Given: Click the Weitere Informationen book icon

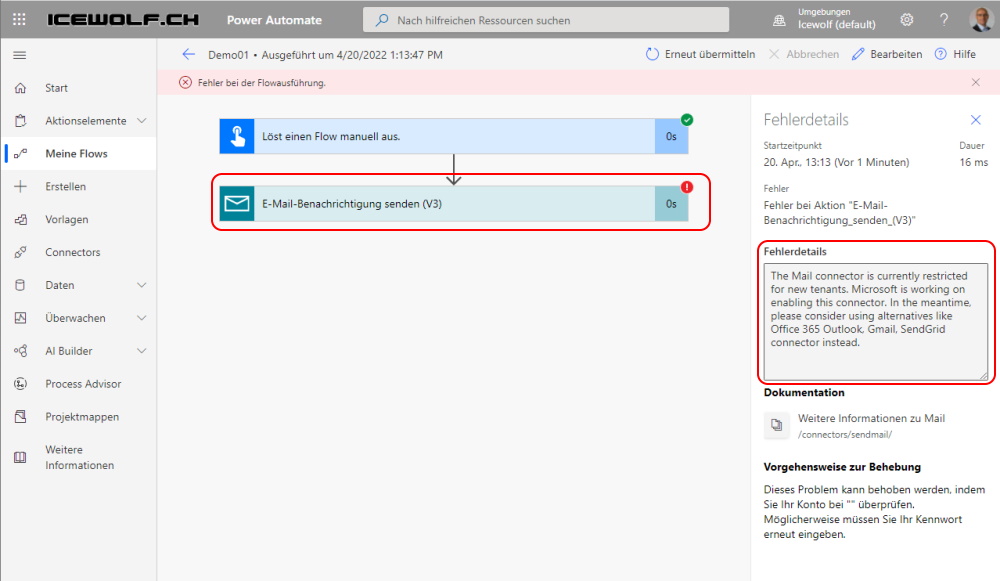Looking at the screenshot, I should point(20,457).
